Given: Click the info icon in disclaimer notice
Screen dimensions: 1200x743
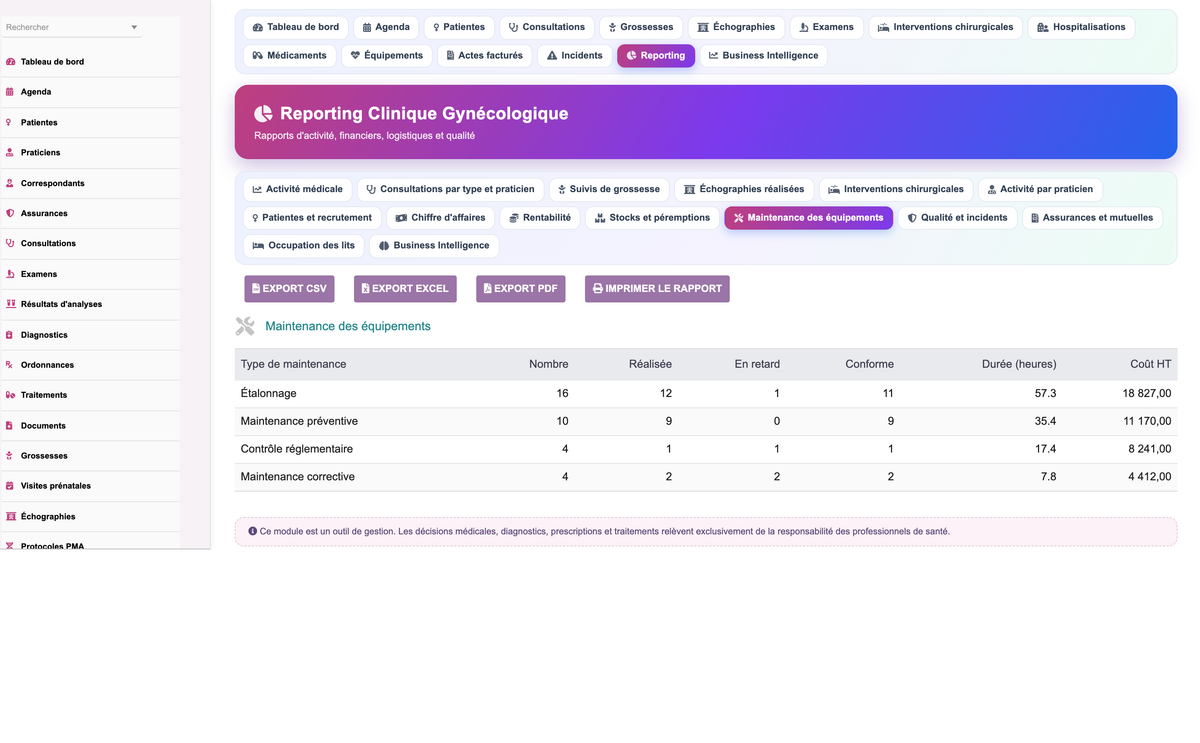Looking at the screenshot, I should pos(252,531).
